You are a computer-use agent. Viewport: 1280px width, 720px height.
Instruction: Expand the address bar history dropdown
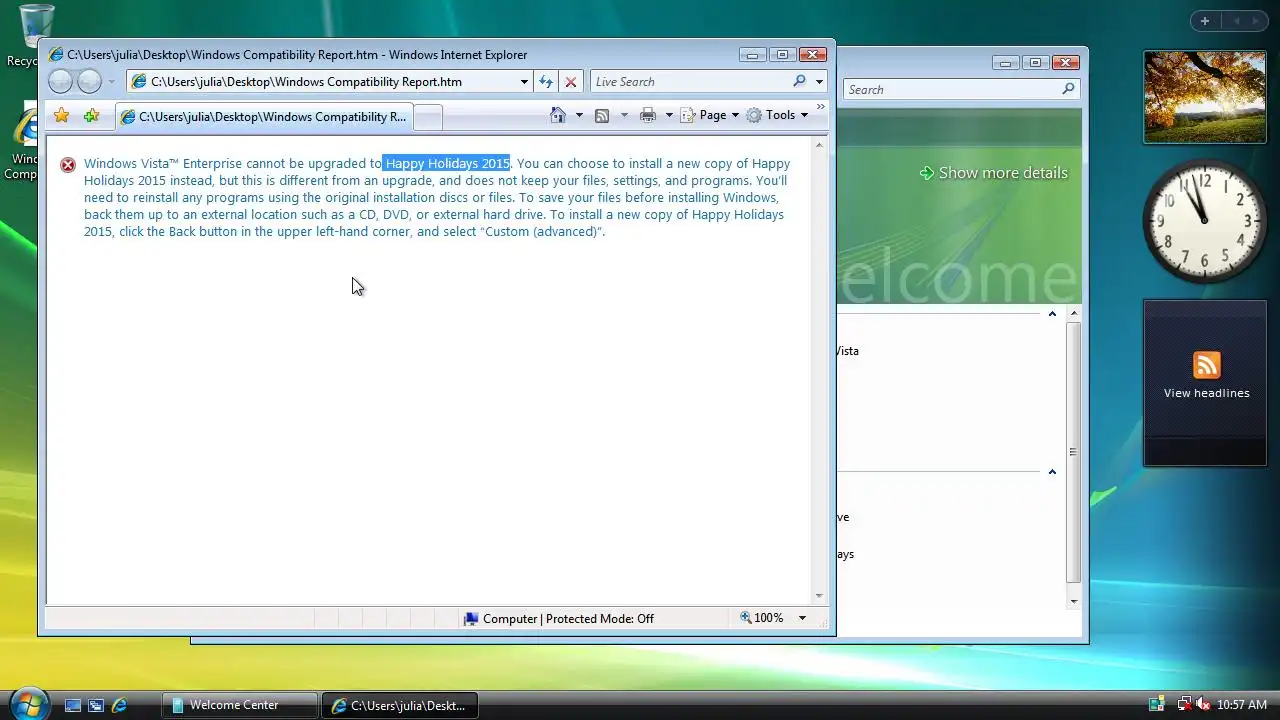point(524,82)
